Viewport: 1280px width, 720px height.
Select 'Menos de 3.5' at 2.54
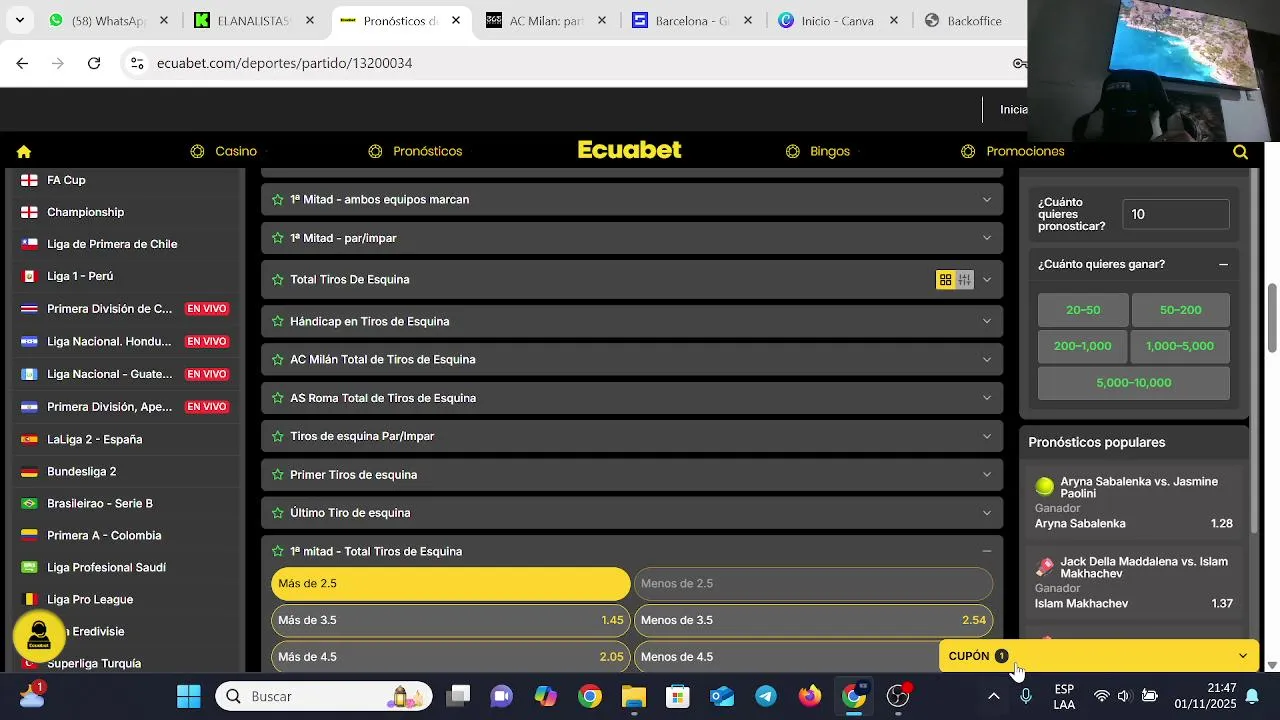813,621
